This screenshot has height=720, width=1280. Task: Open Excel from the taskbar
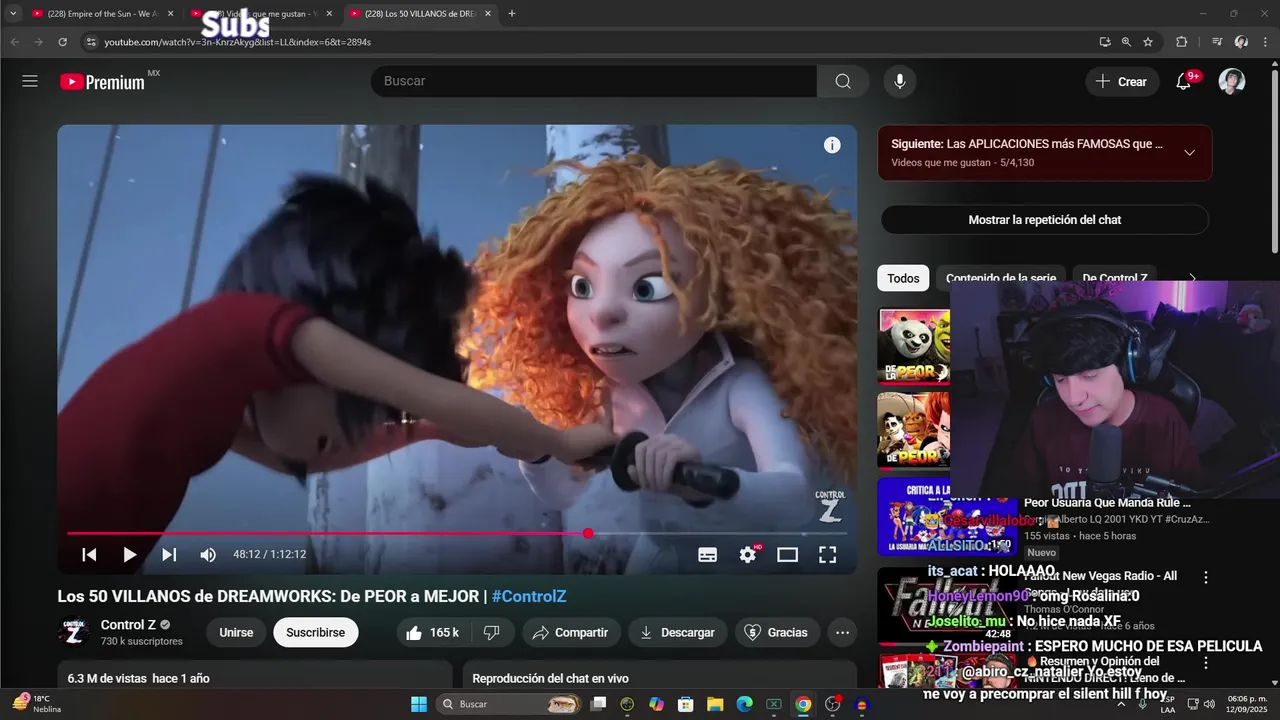tap(773, 704)
